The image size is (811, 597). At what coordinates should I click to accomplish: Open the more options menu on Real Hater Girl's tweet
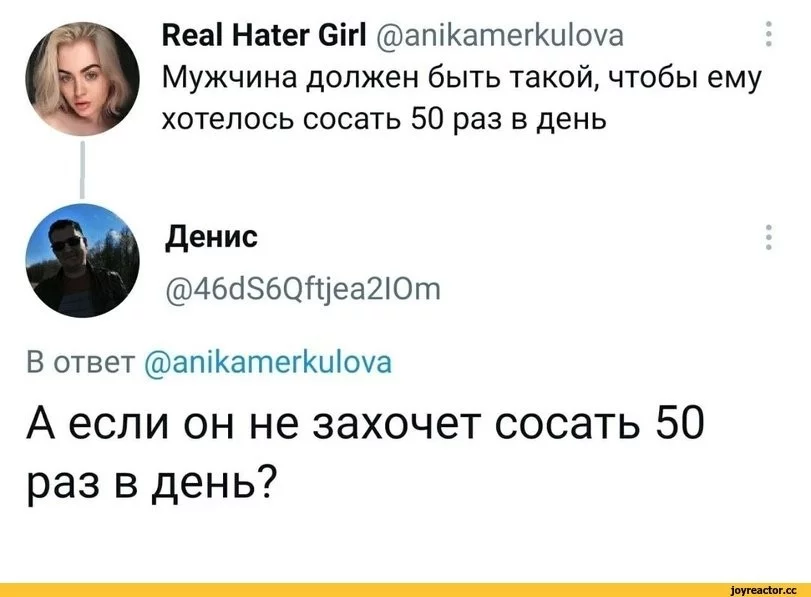(767, 36)
